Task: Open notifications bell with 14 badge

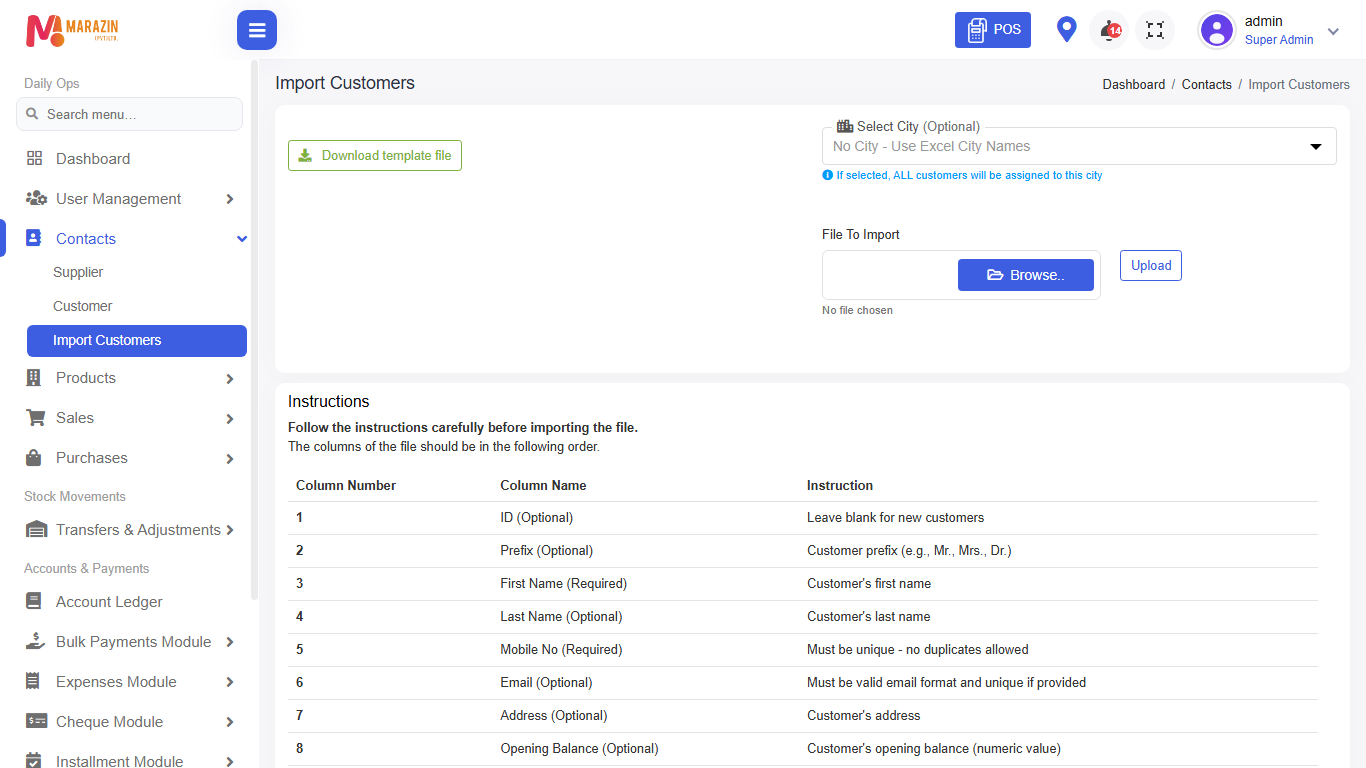Action: [x=1109, y=30]
